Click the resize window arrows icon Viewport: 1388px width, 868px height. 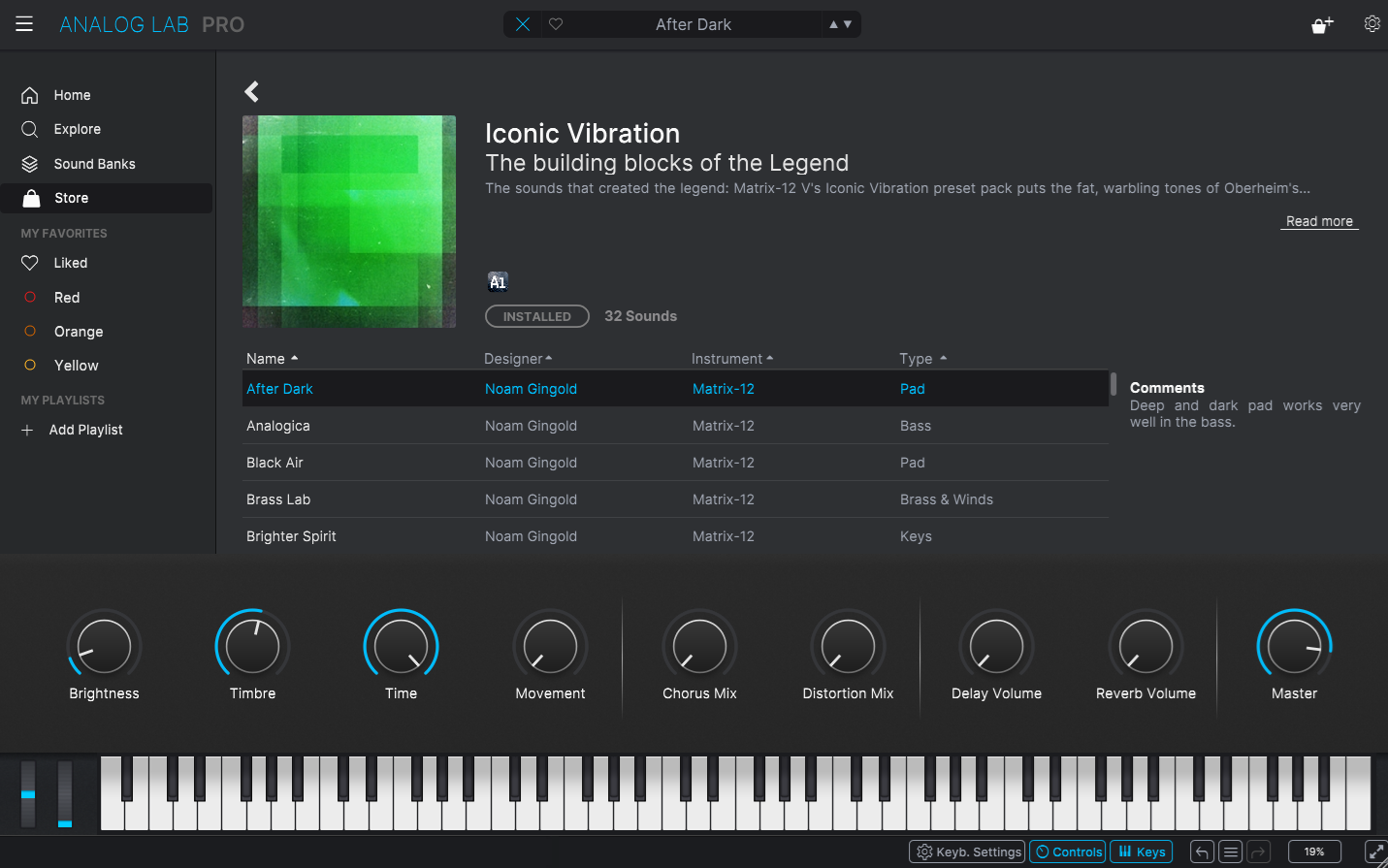coord(1376,852)
